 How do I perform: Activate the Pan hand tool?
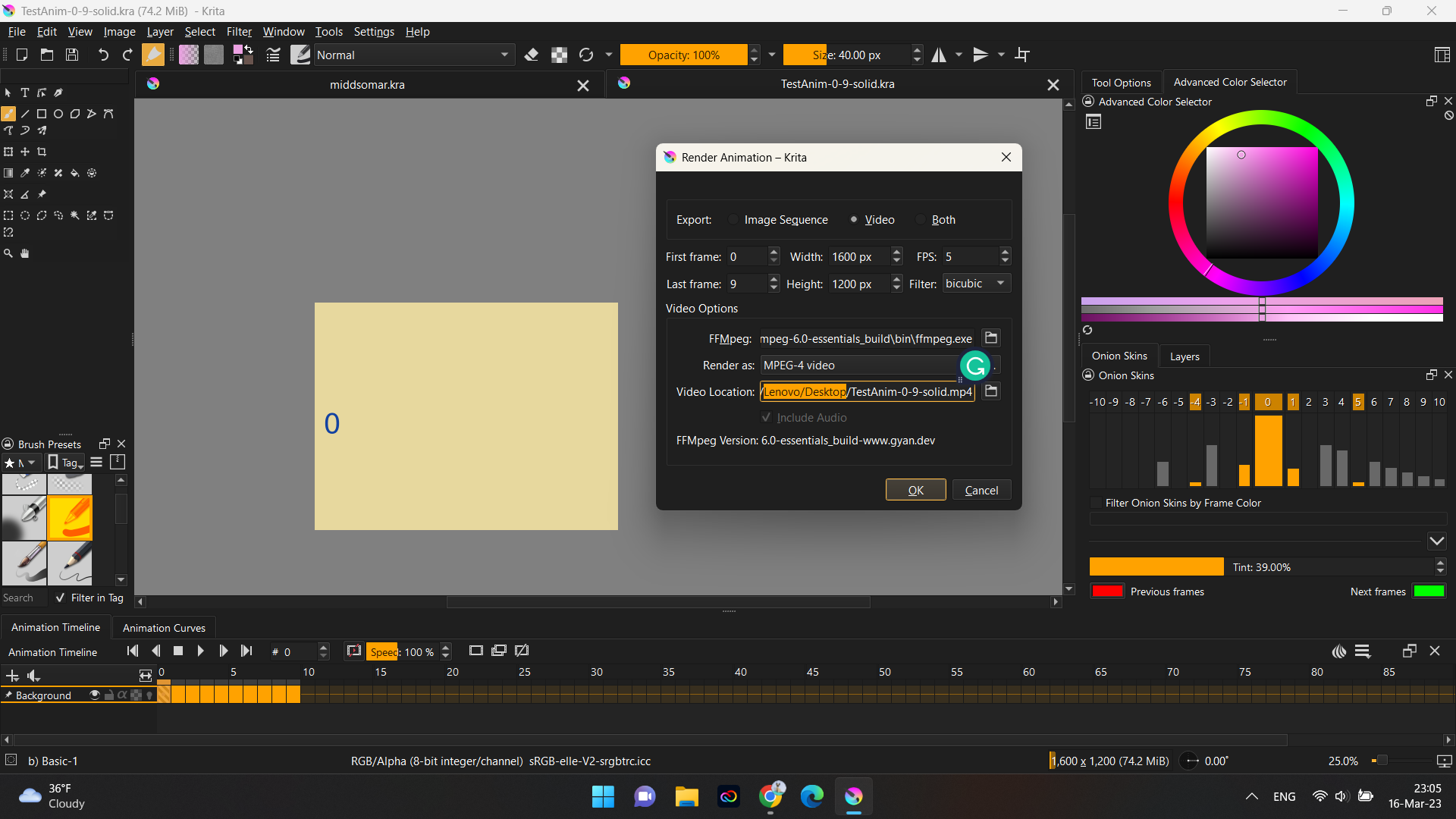click(x=25, y=253)
